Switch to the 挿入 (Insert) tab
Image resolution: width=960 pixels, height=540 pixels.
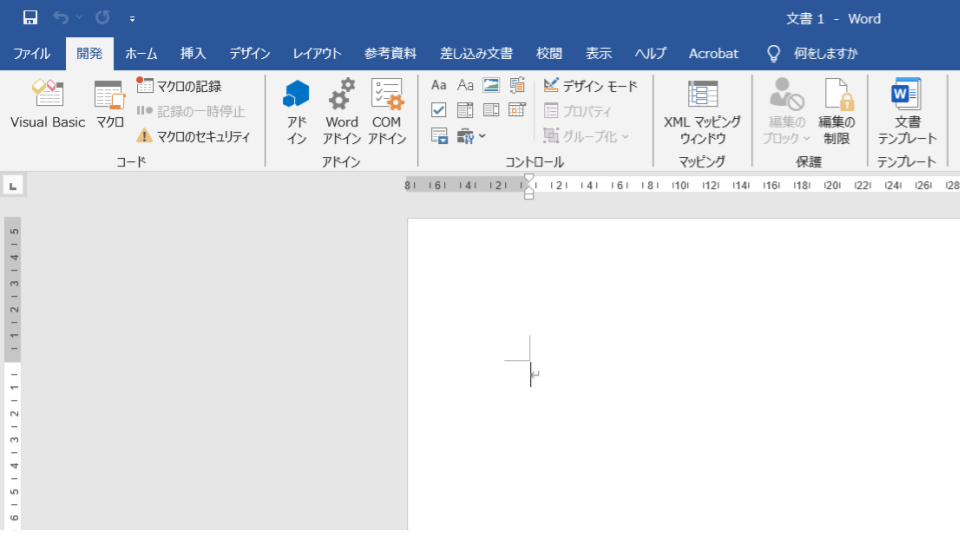pos(193,54)
